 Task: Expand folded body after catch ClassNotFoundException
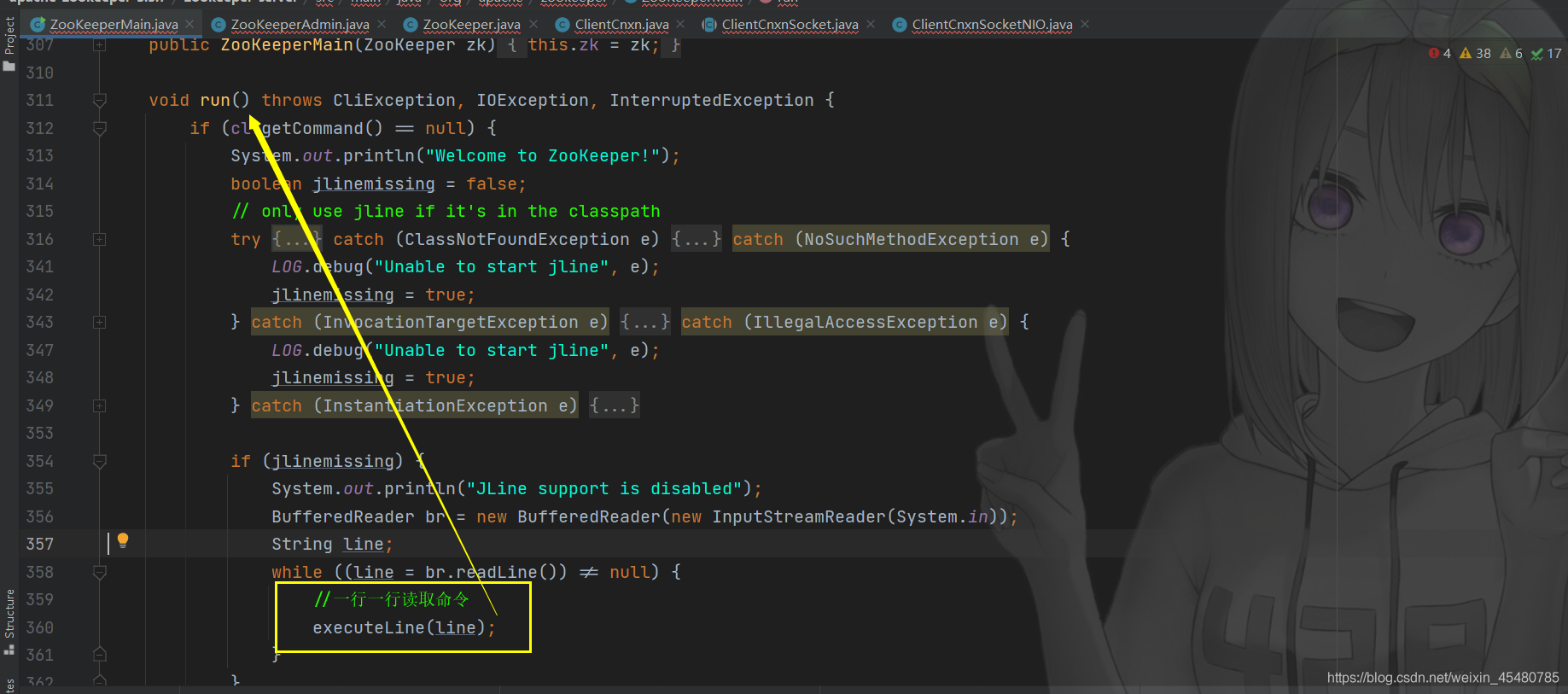(697, 239)
